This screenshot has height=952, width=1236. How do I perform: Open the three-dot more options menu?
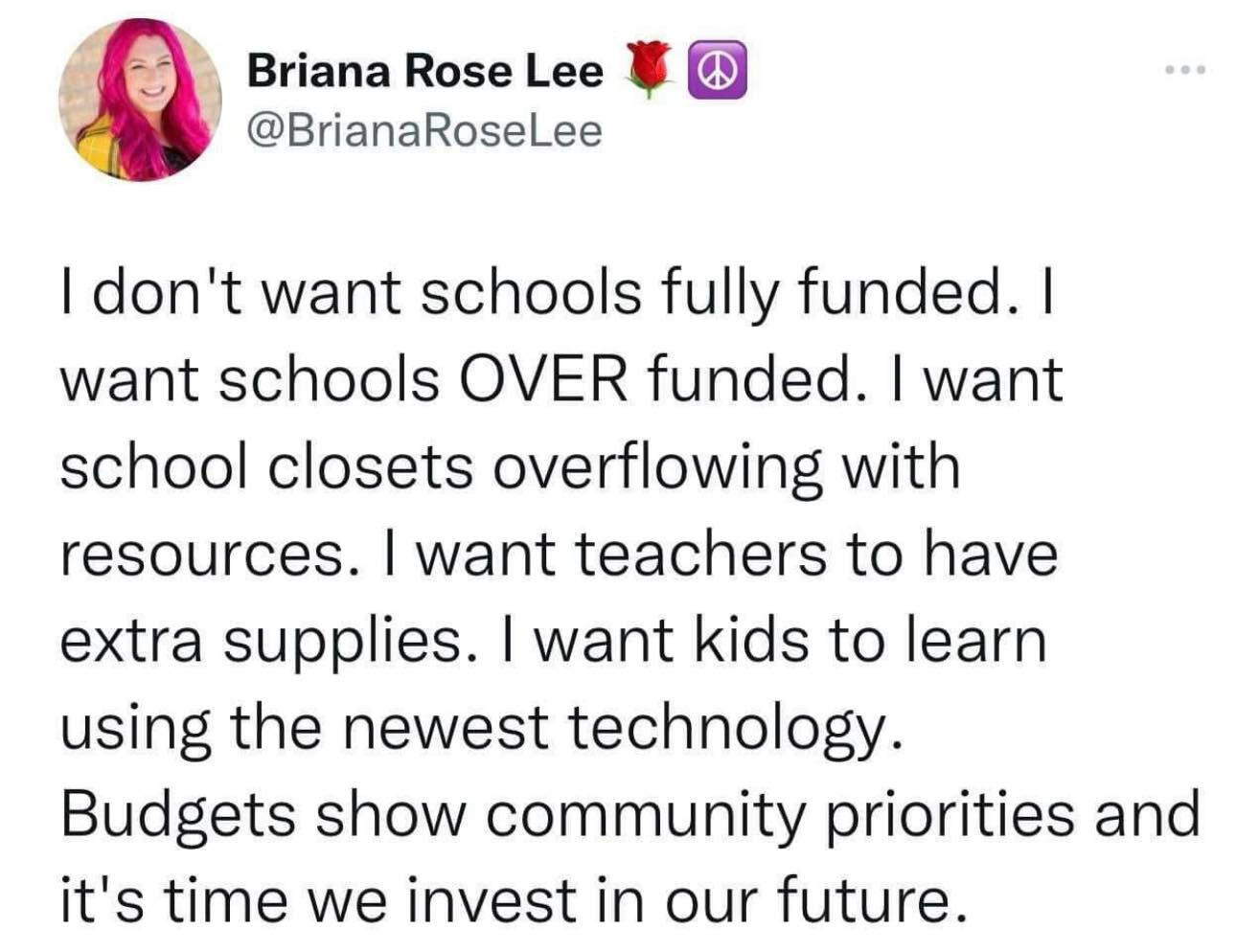pos(1185,70)
